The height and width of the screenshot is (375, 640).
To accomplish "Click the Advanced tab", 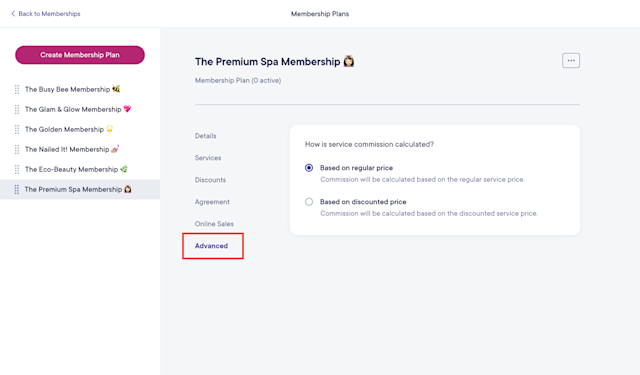I will tap(211, 246).
